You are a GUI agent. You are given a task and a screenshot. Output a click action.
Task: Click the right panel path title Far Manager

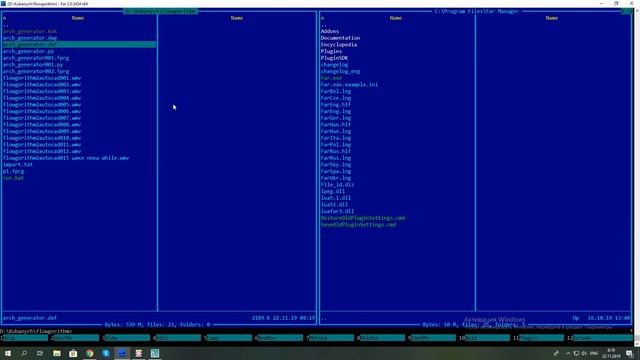pyautogui.click(x=476, y=11)
